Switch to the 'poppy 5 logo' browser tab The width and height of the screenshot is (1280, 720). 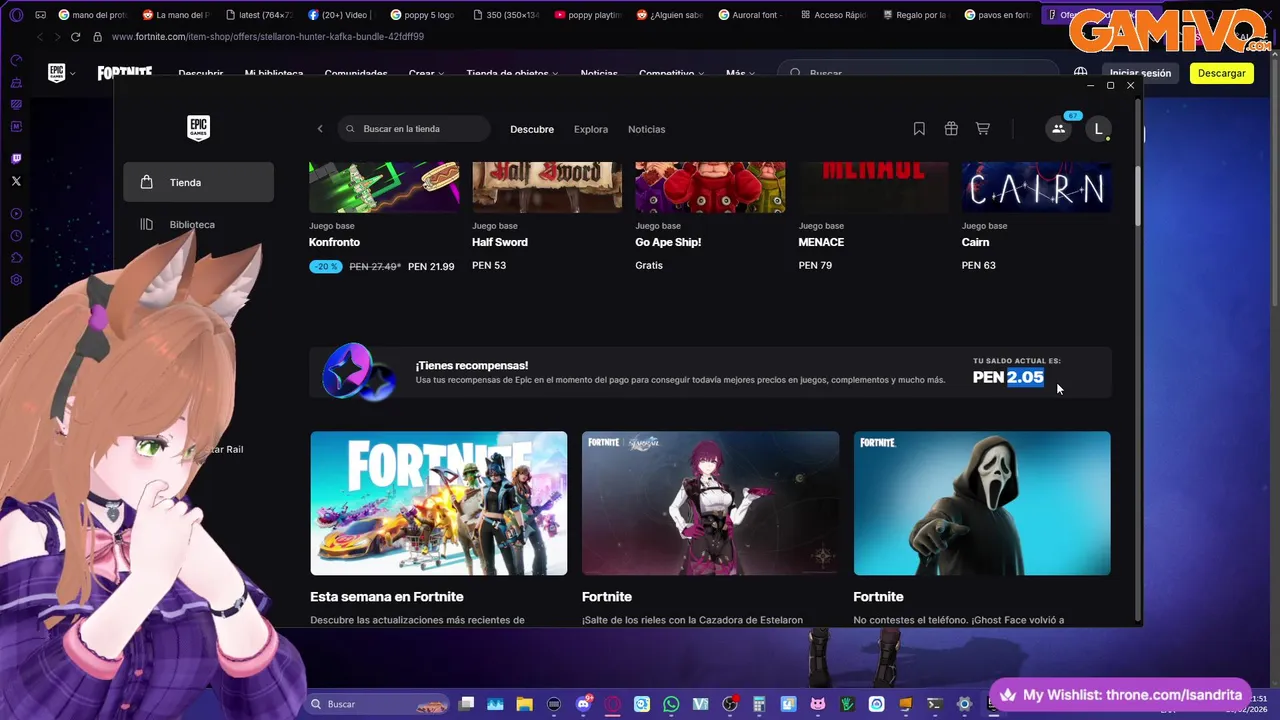(422, 15)
